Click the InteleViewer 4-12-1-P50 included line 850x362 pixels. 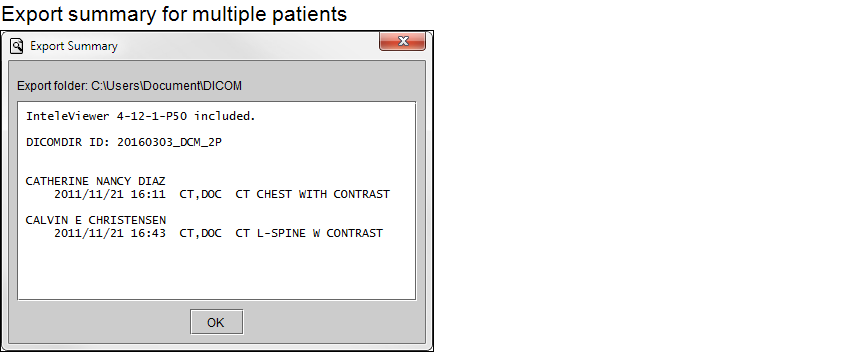pos(140,116)
